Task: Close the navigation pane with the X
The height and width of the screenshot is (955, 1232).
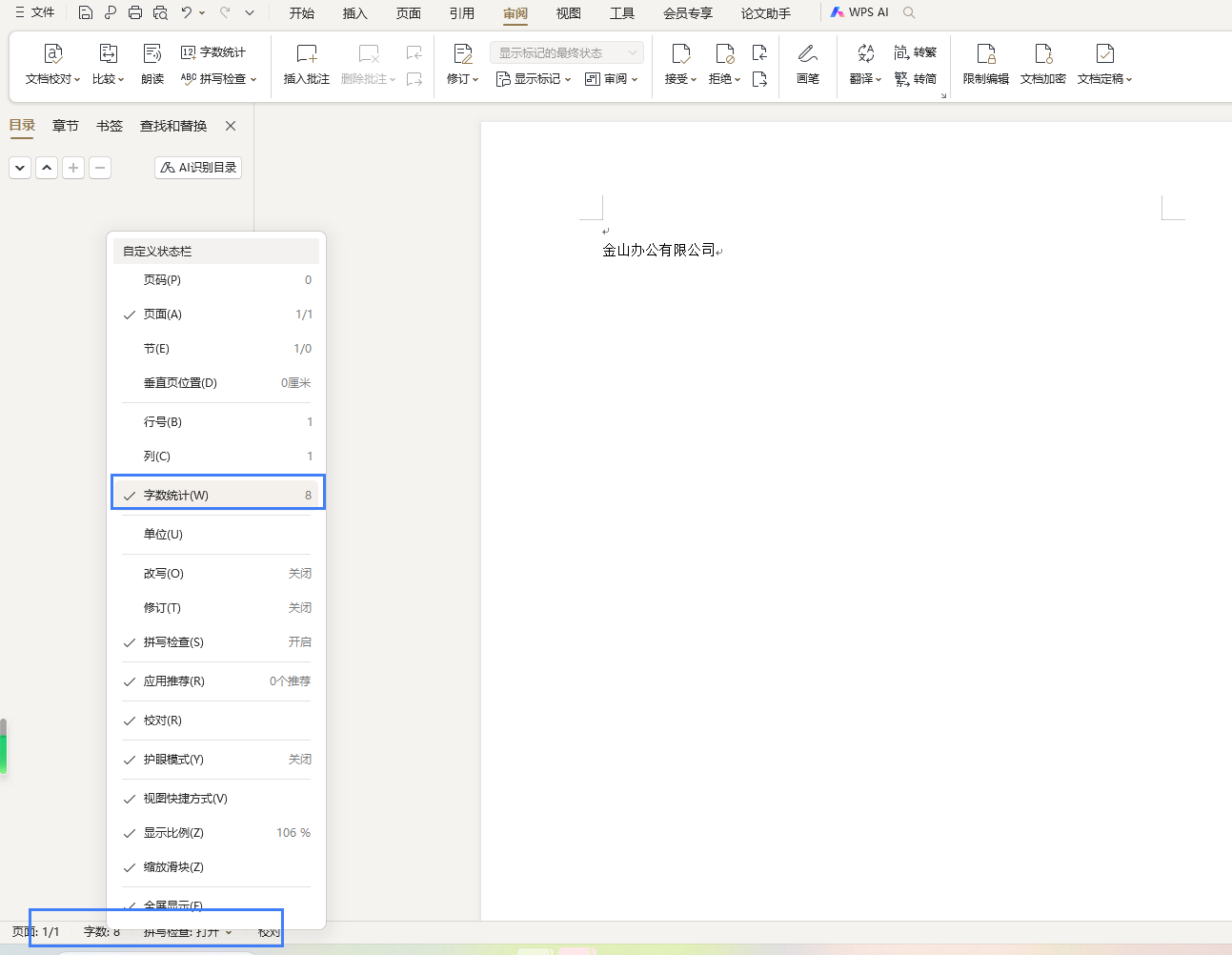Action: [231, 126]
